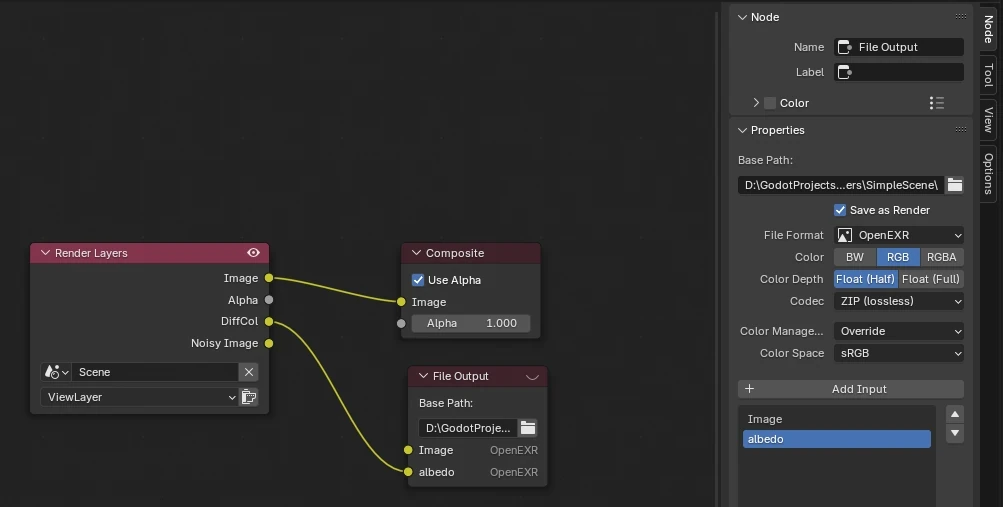The image size is (1003, 507).
Task: Collapse the File Output node
Action: (x=423, y=376)
